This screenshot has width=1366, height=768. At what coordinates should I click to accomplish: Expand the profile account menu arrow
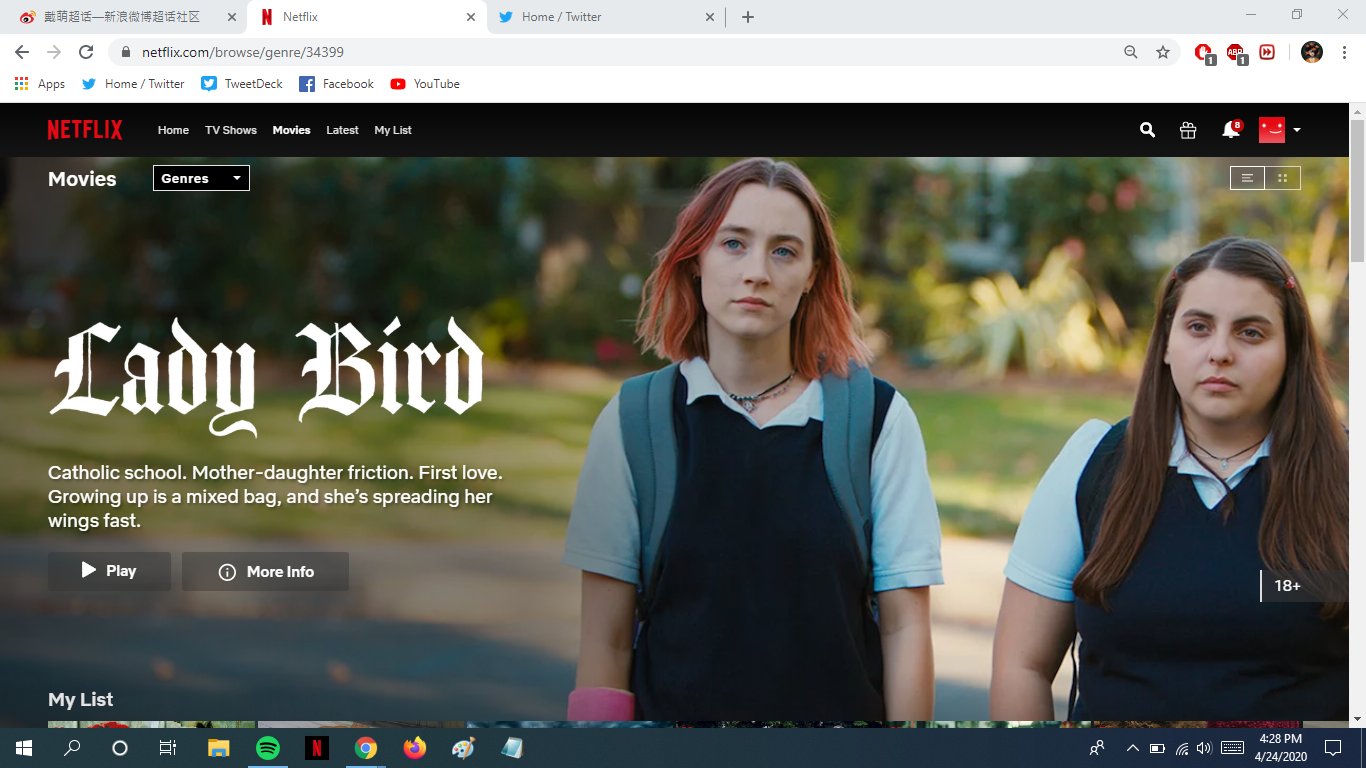1297,130
